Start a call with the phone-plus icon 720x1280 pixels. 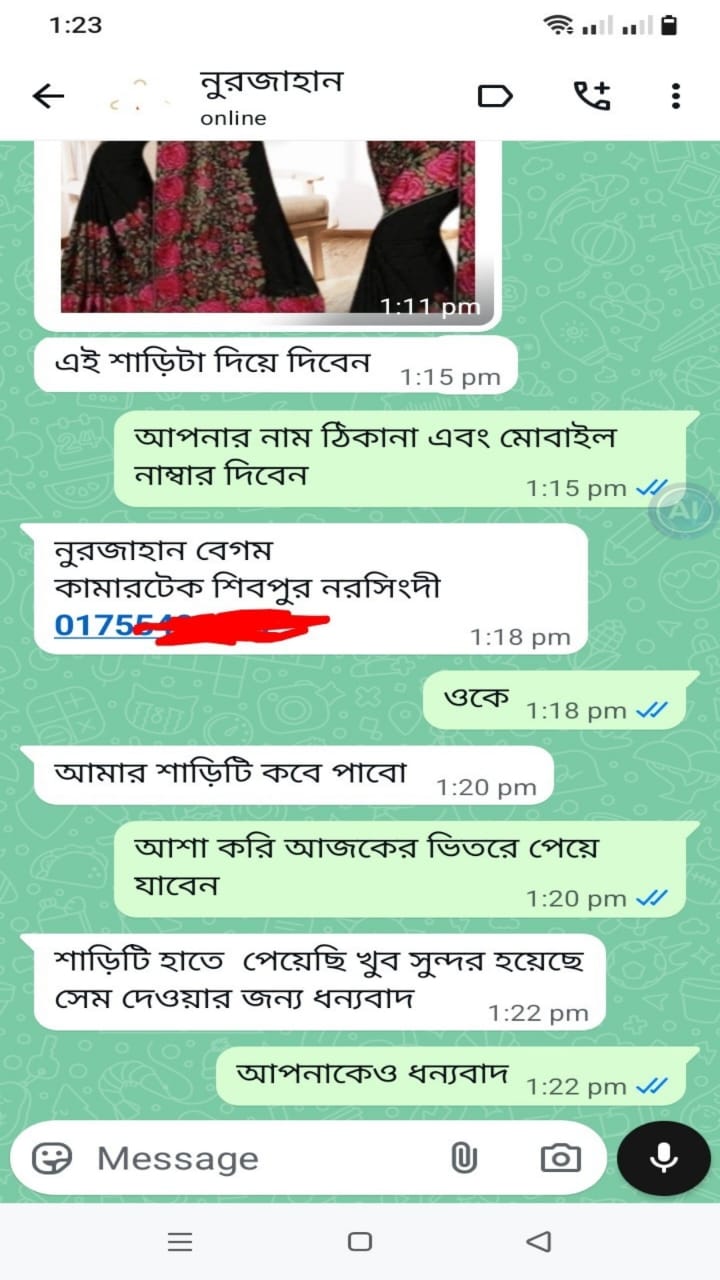pyautogui.click(x=591, y=96)
